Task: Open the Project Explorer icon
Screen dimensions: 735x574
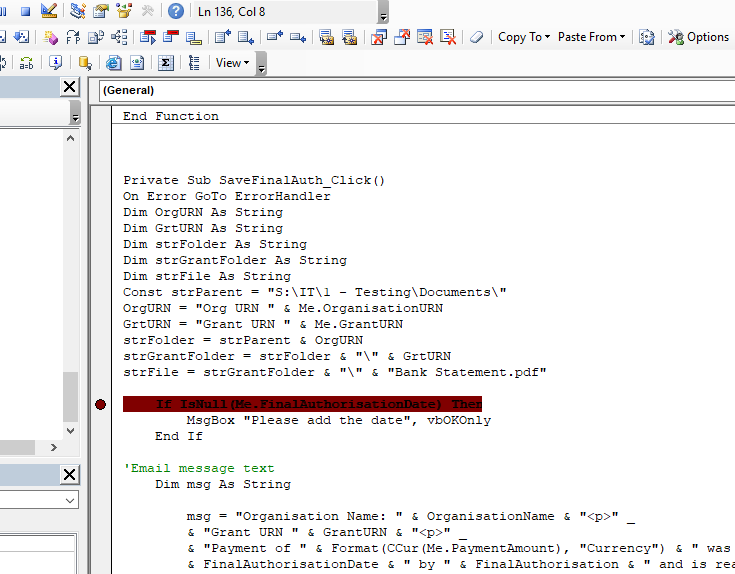Action: pos(77,11)
